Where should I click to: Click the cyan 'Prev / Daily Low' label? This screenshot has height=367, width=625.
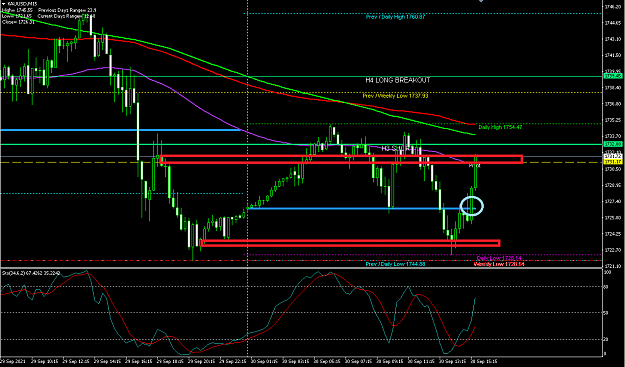click(395, 264)
